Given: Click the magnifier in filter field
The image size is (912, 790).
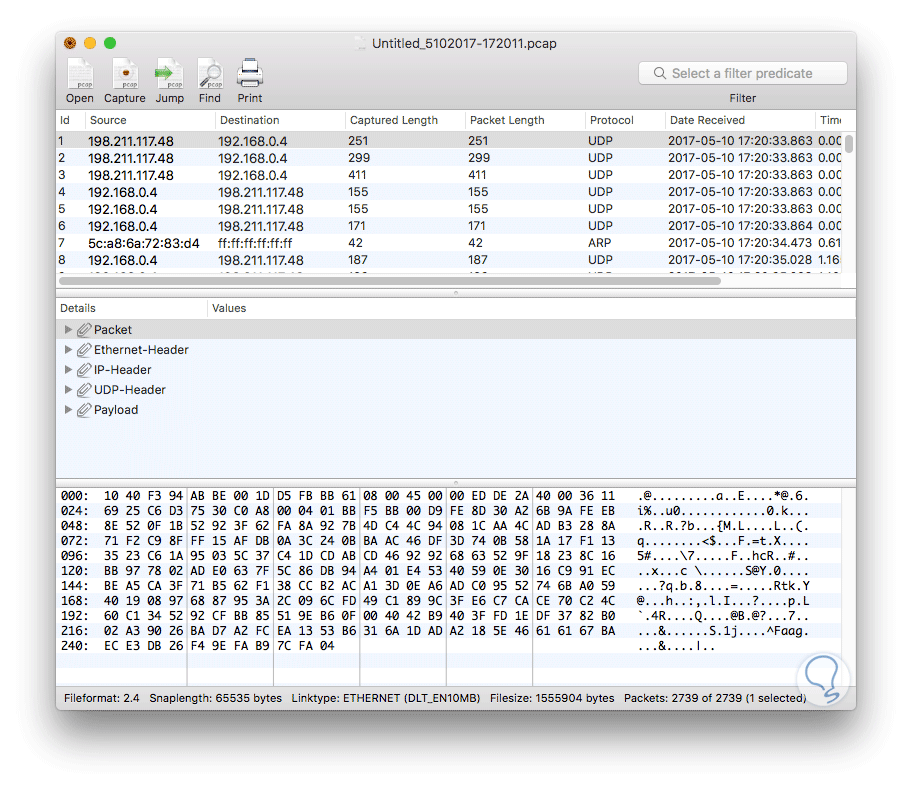Looking at the screenshot, I should [660, 73].
